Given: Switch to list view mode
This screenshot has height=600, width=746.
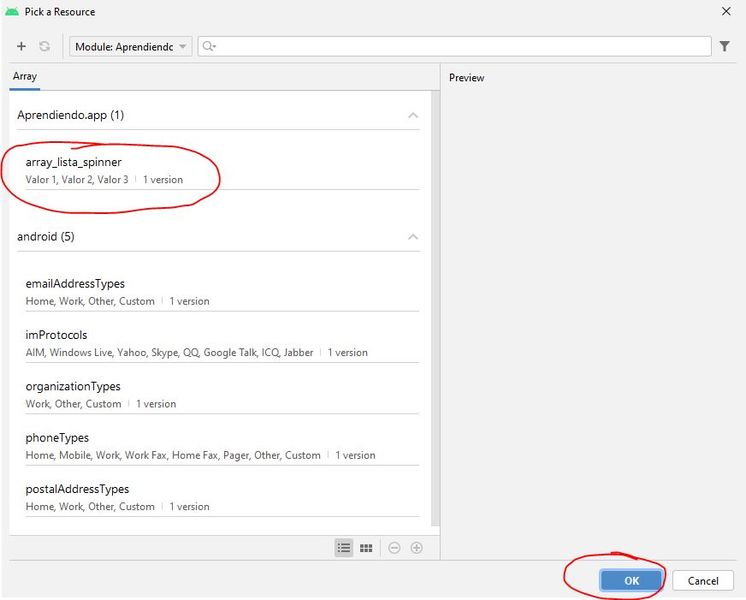Looking at the screenshot, I should pos(344,548).
